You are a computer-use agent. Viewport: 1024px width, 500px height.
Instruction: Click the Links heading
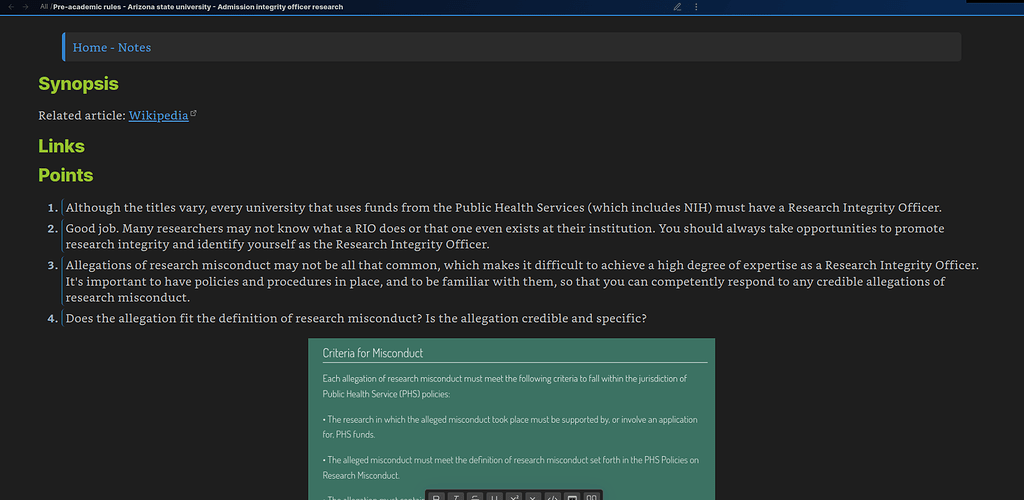click(61, 146)
